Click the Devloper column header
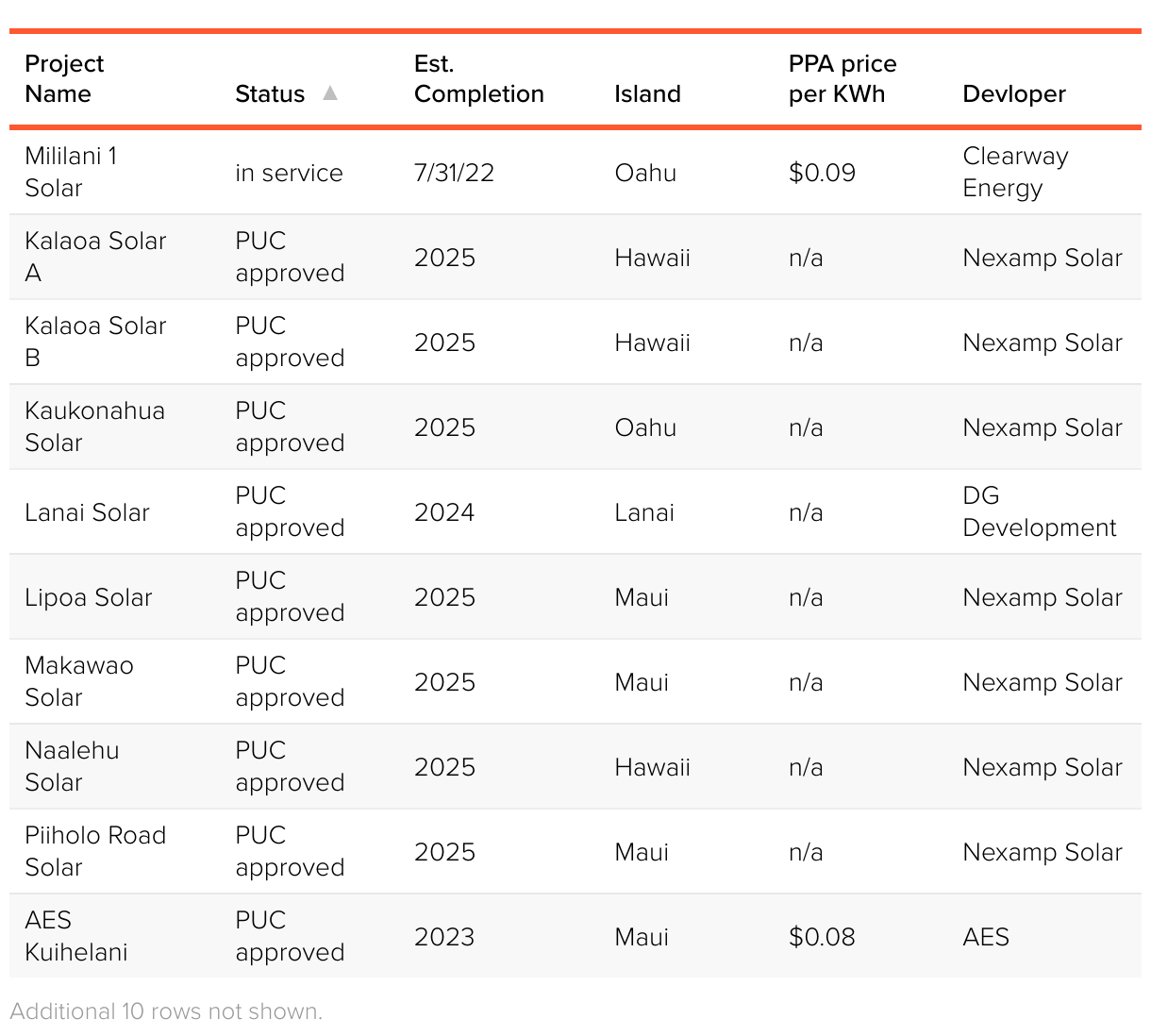 point(1014,93)
